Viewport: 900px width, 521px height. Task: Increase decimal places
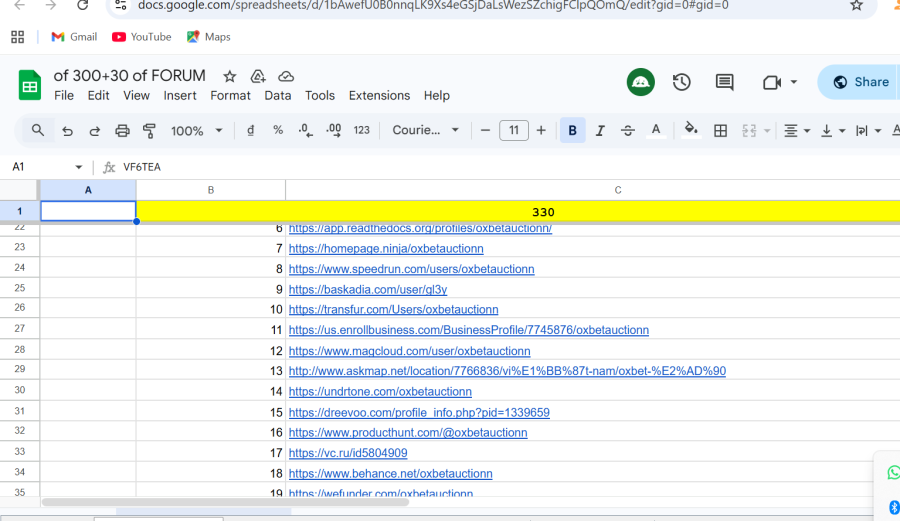coord(333,131)
